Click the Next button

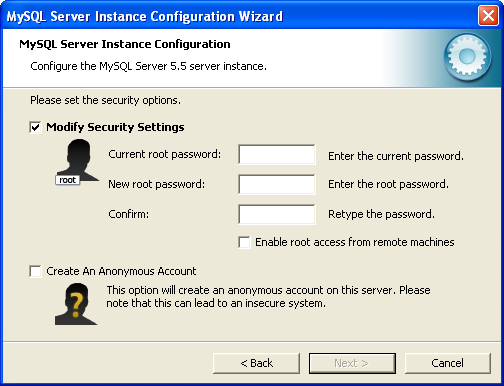pos(352,363)
